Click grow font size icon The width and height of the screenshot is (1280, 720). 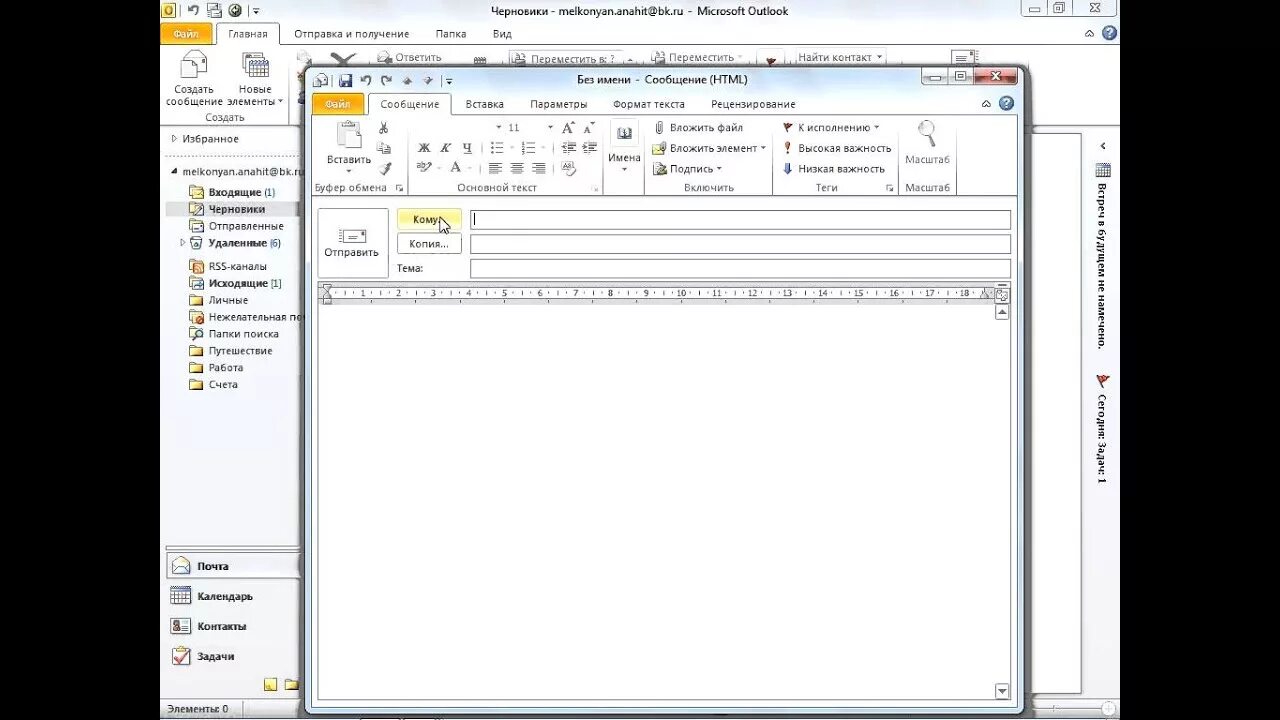point(568,128)
